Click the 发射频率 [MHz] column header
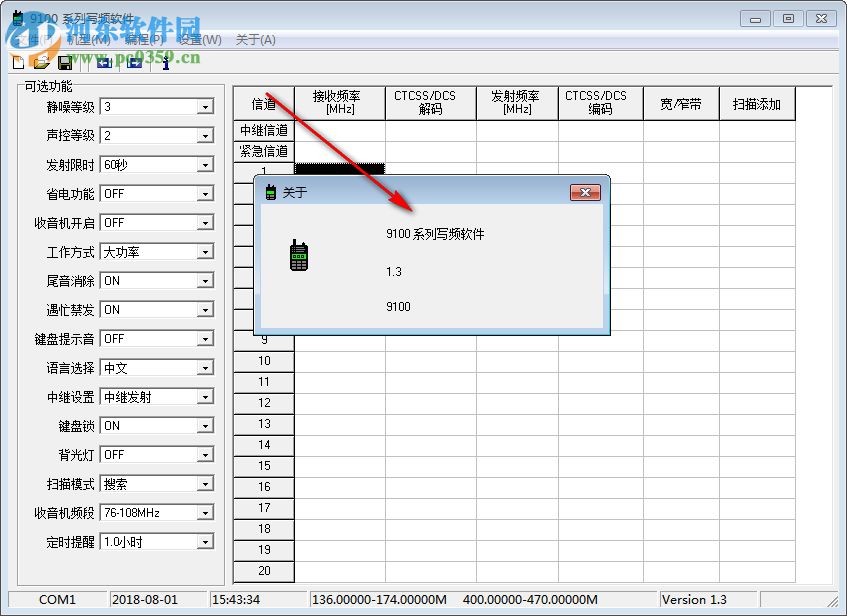 tap(517, 103)
